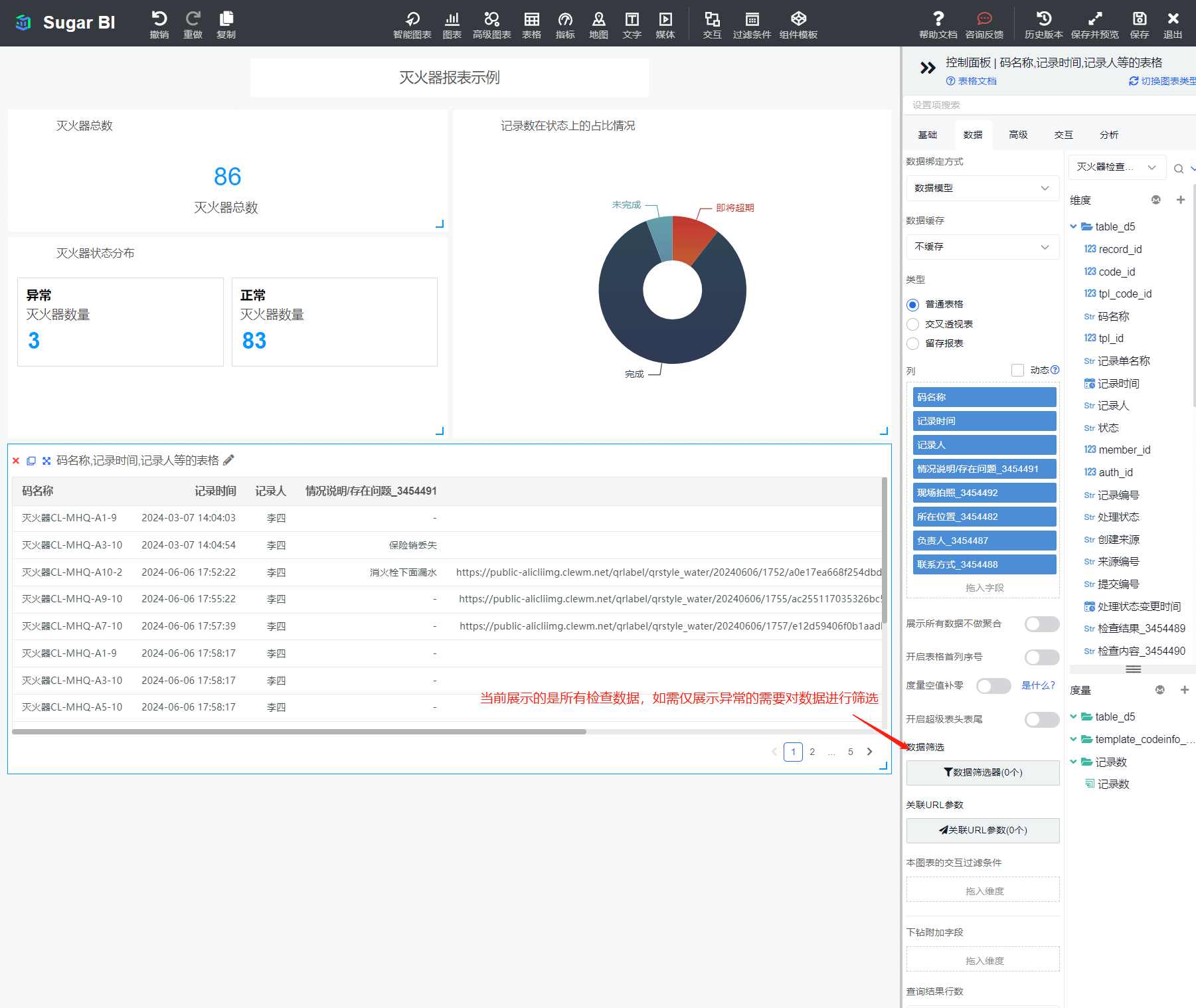Screen dimensions: 1196x1008
Task: Click the 重做 redo icon
Action: coord(193,19)
